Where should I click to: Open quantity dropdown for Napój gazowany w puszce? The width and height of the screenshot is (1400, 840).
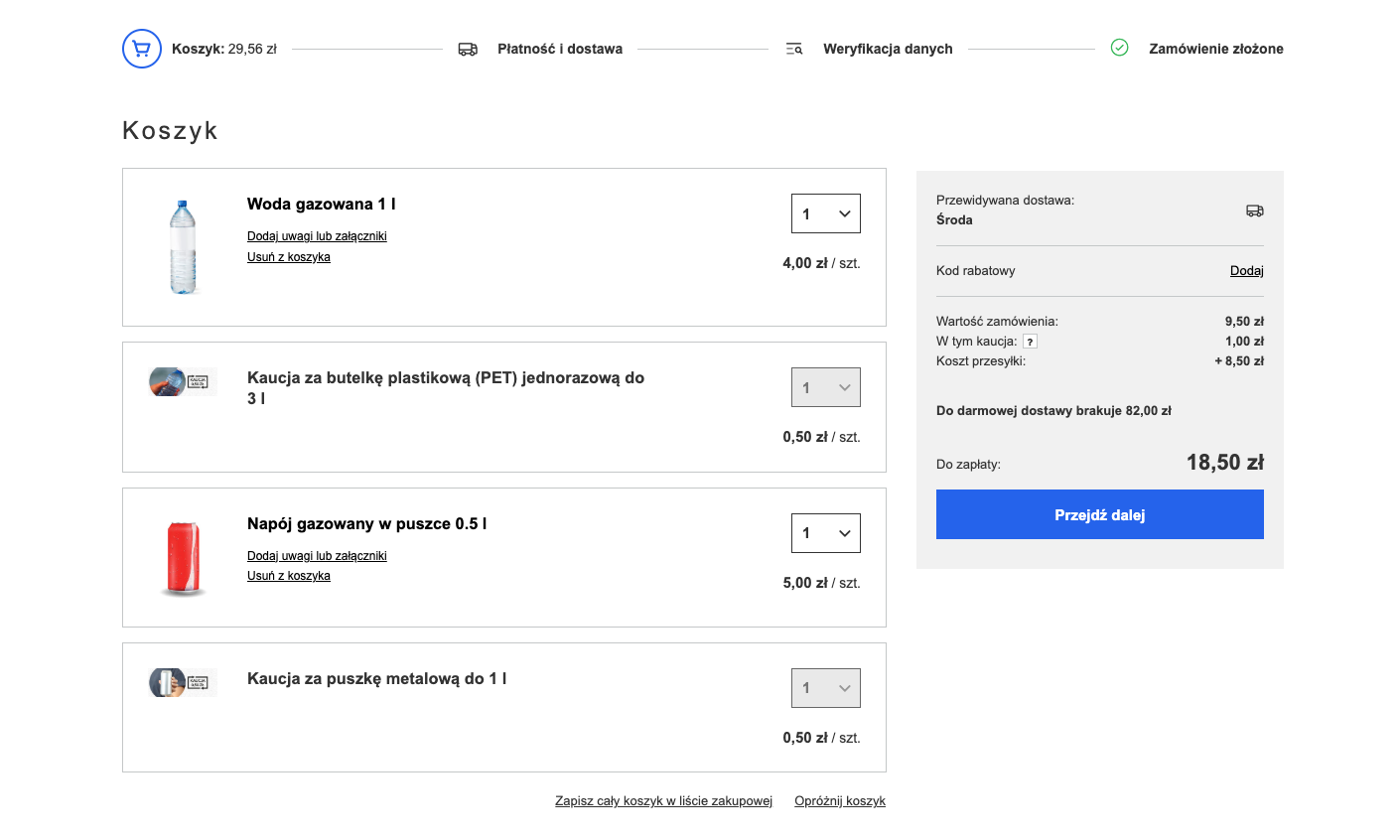(x=825, y=533)
